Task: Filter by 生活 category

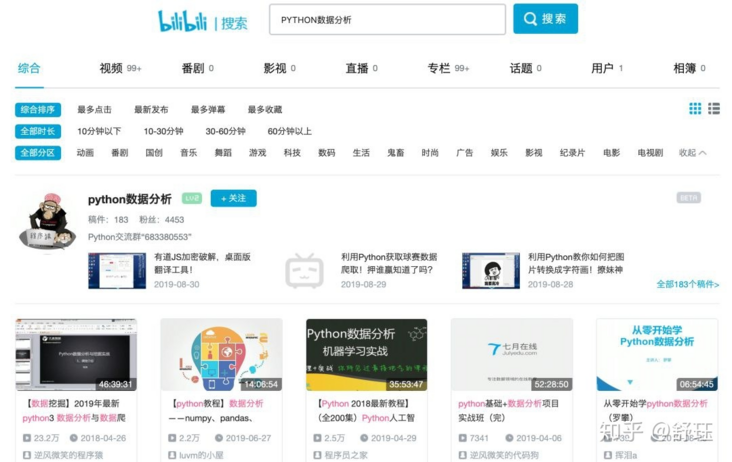Action: coord(361,153)
